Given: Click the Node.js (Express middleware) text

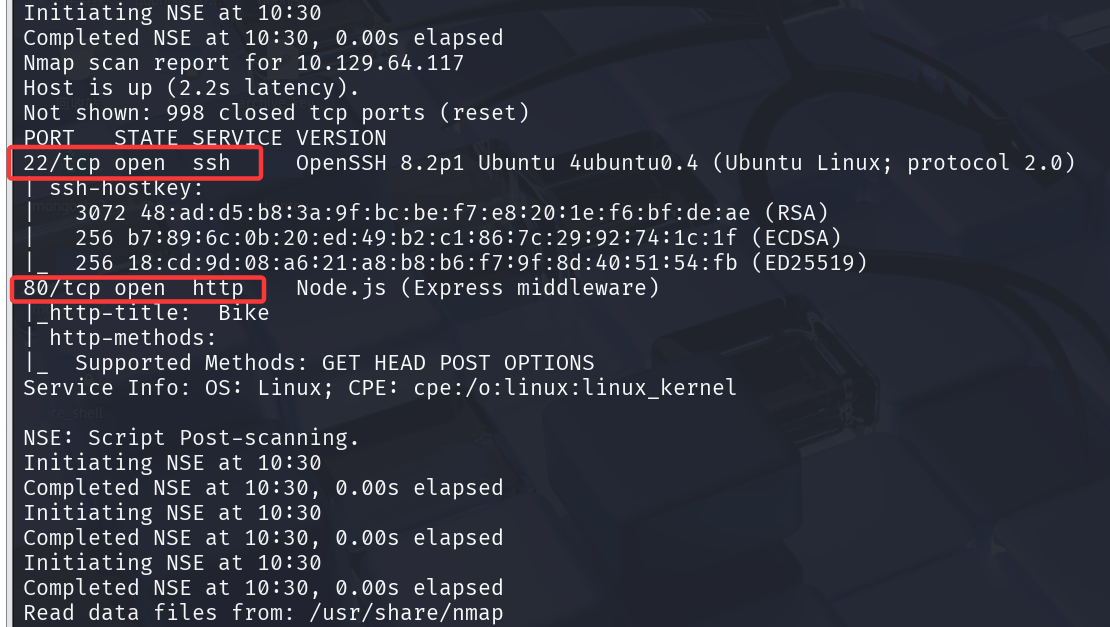Looking at the screenshot, I should tap(478, 289).
